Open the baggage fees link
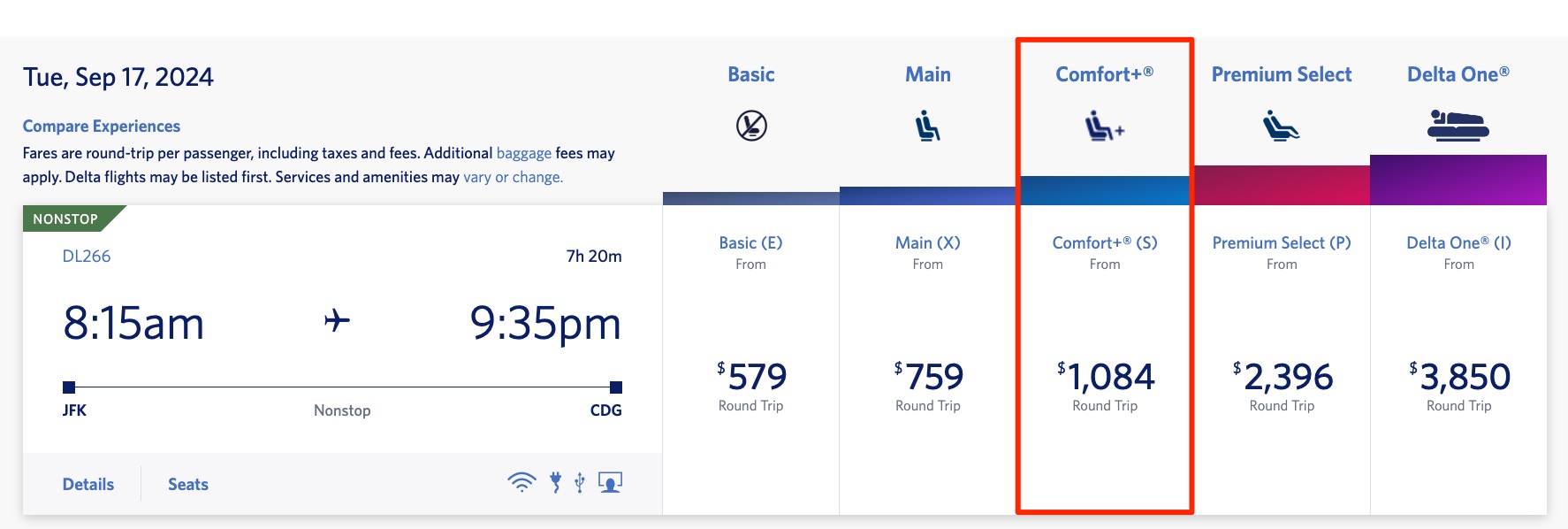 521,152
